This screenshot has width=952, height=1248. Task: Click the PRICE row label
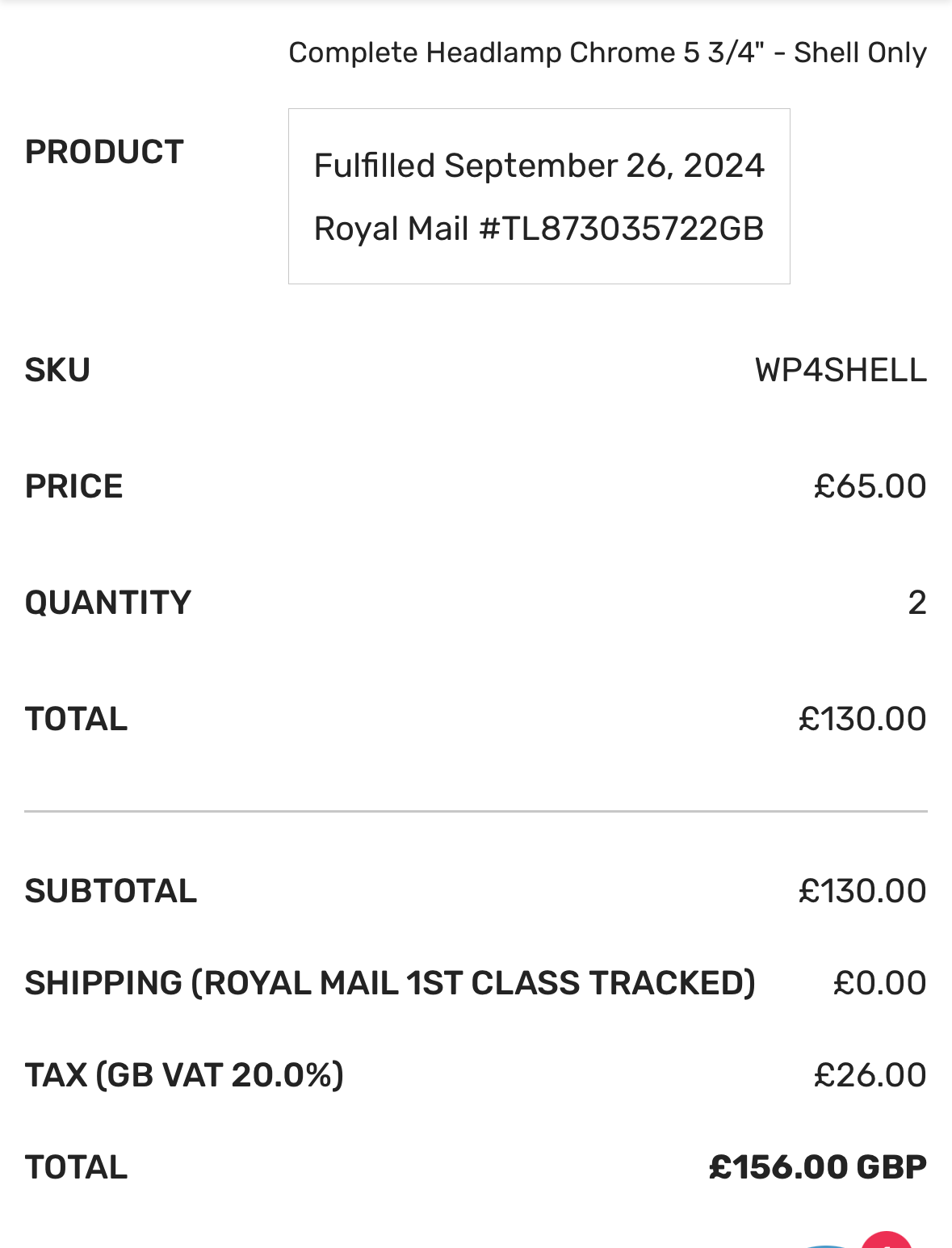click(x=74, y=486)
